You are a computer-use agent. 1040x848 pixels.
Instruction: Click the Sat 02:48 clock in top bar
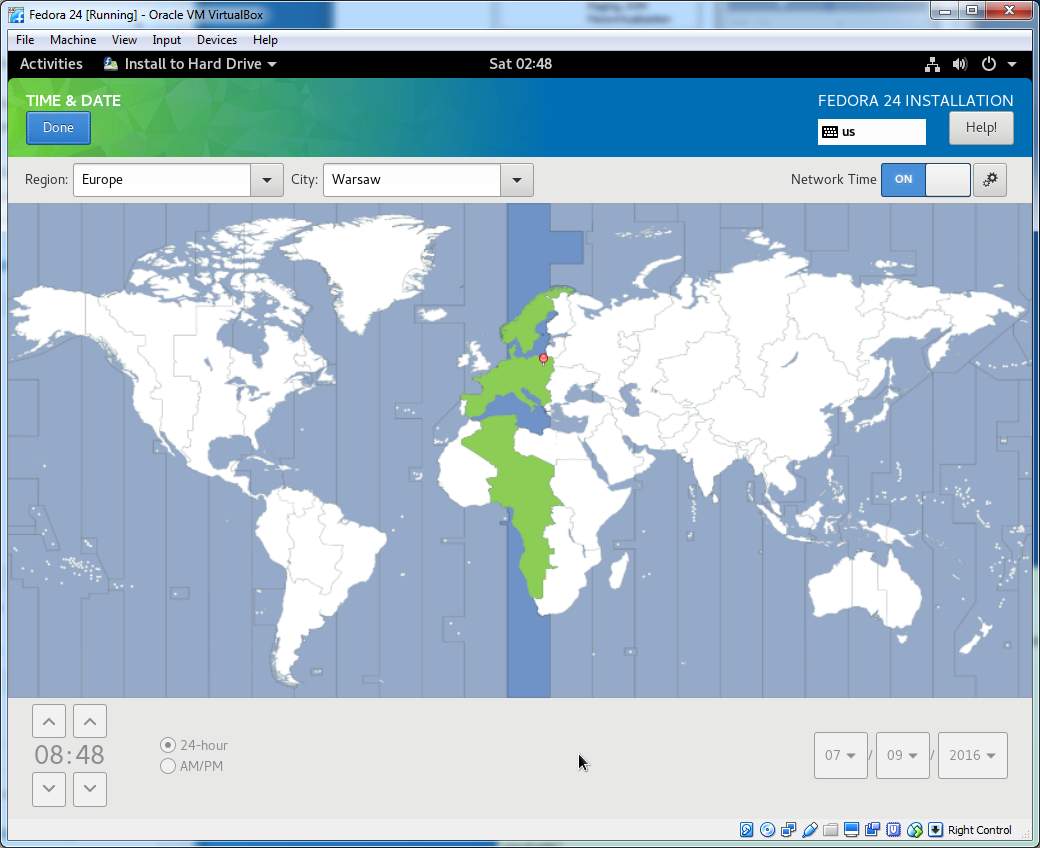(521, 64)
